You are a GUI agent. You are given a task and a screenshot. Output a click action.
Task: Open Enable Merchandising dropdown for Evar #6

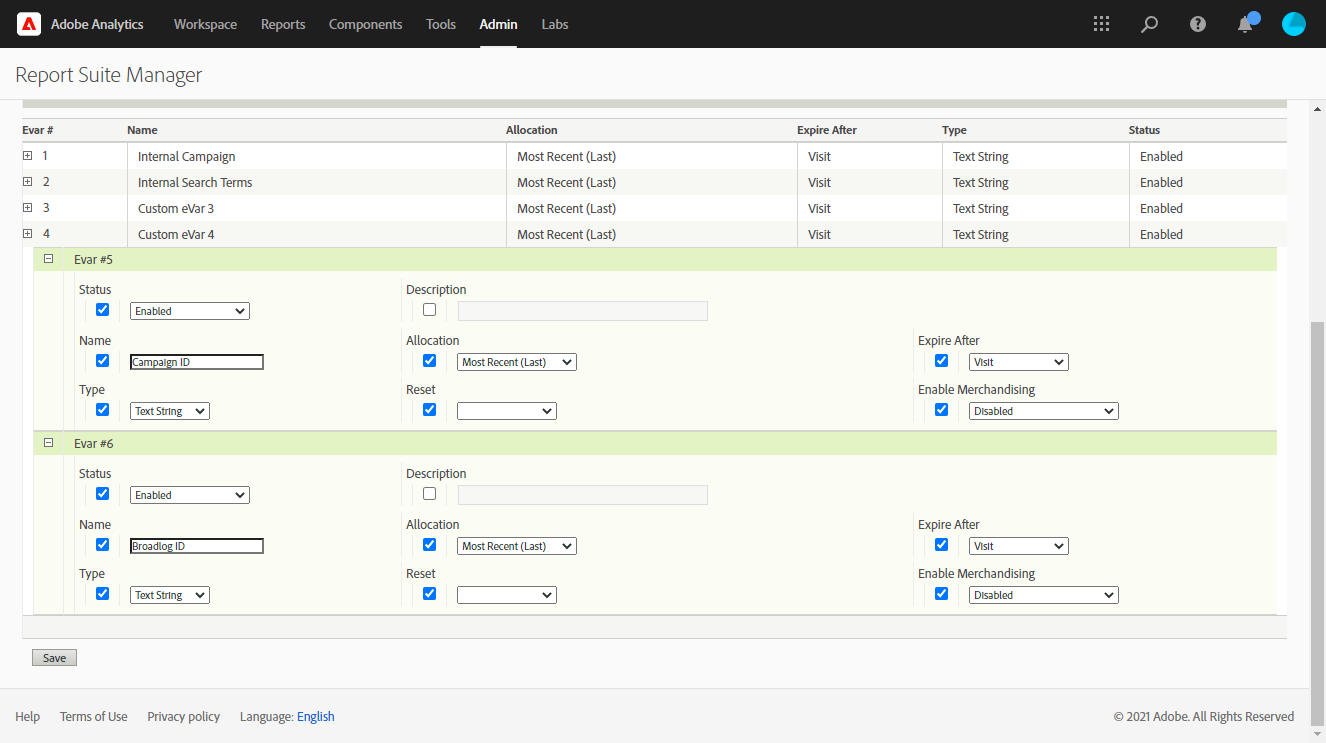(1043, 595)
